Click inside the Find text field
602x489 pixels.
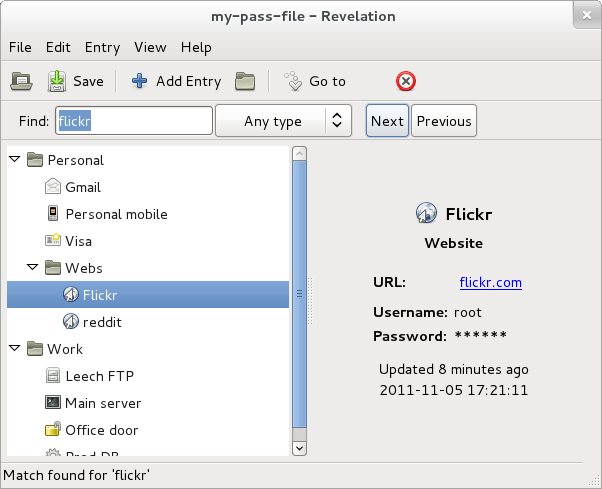pos(134,121)
